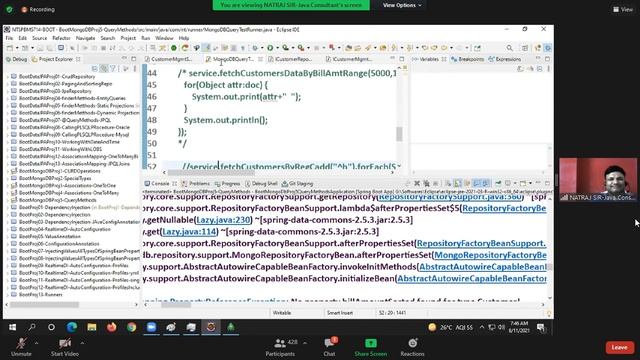Switch to the active Debug perspective button
This screenshot has height=360, width=640.
pyautogui.click(x=548, y=48)
